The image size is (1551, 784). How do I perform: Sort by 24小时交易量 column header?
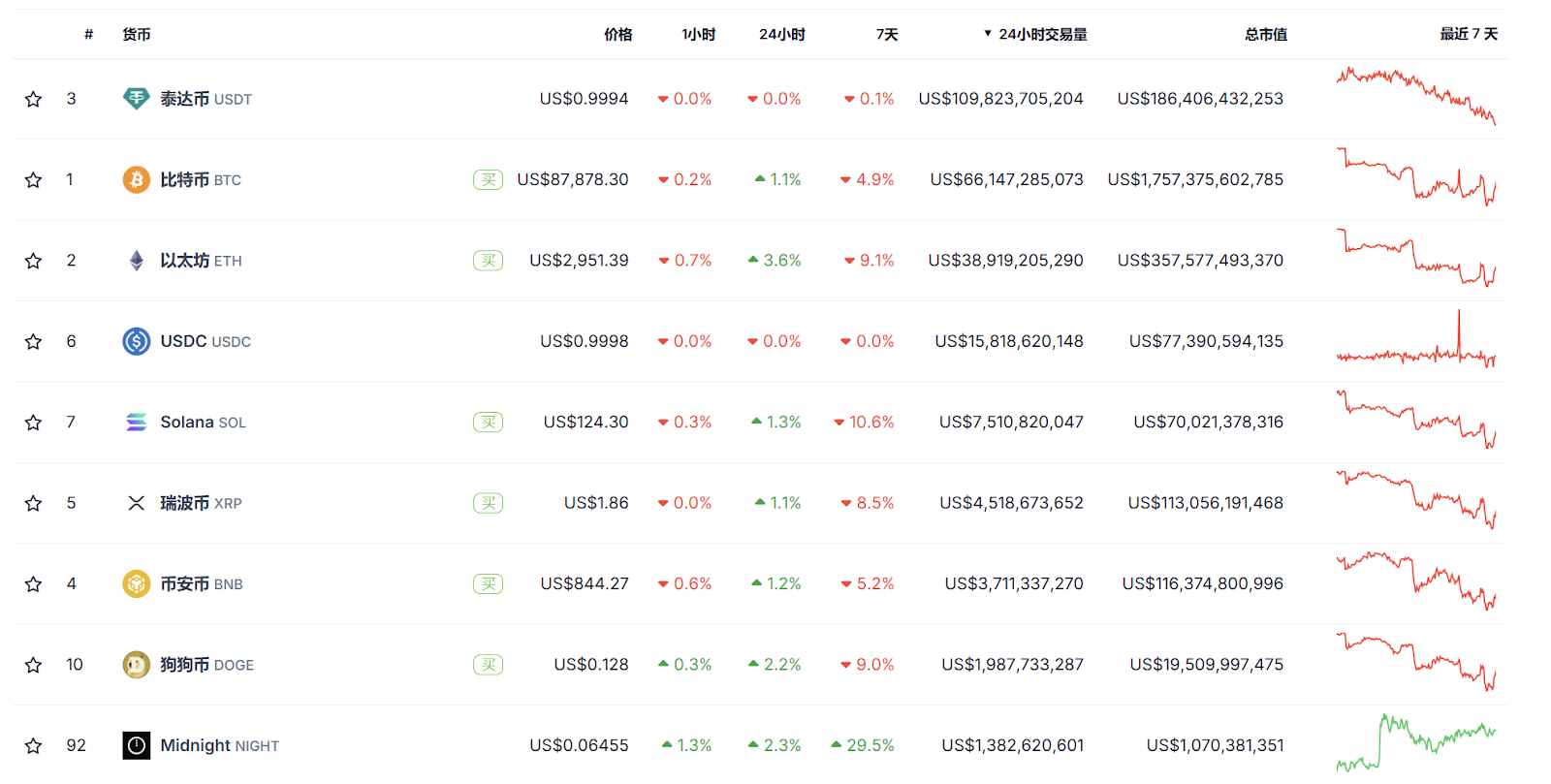(1035, 34)
